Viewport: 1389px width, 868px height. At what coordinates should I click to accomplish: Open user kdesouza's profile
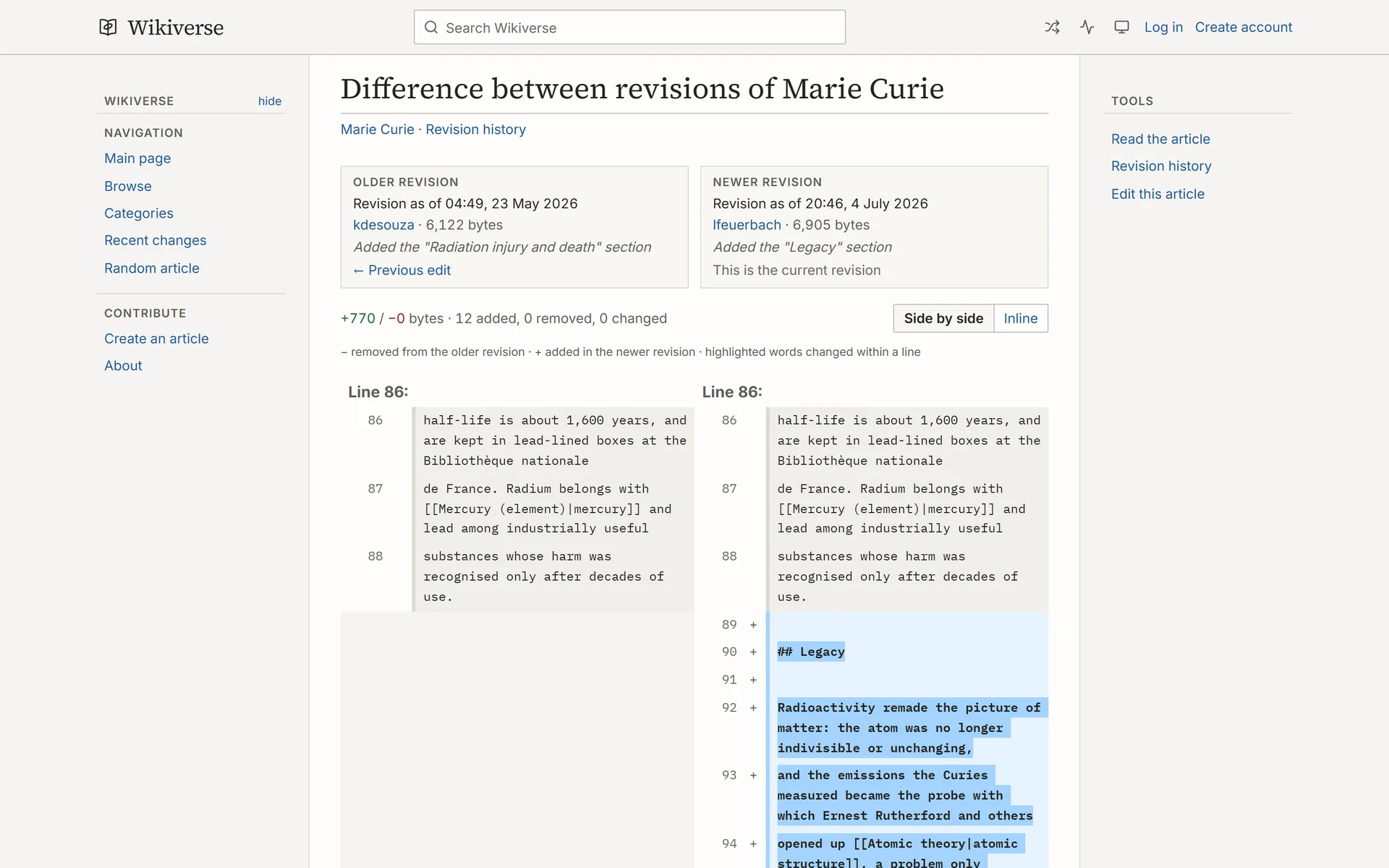coord(383,225)
